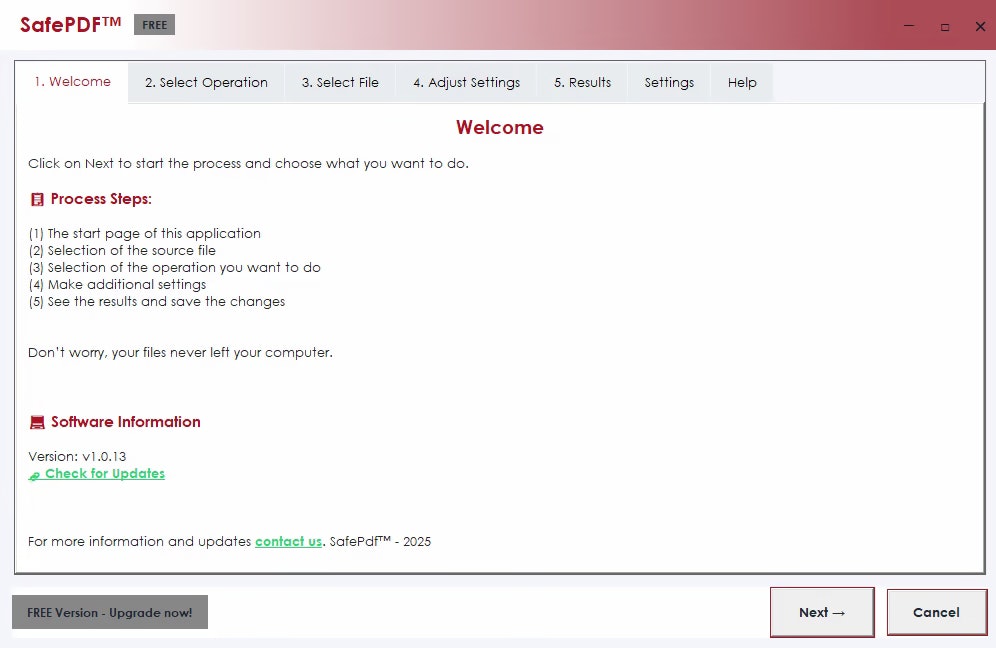Image resolution: width=996 pixels, height=648 pixels.
Task: Click the FREE badge beside SafePDF logo
Action: coord(154,25)
